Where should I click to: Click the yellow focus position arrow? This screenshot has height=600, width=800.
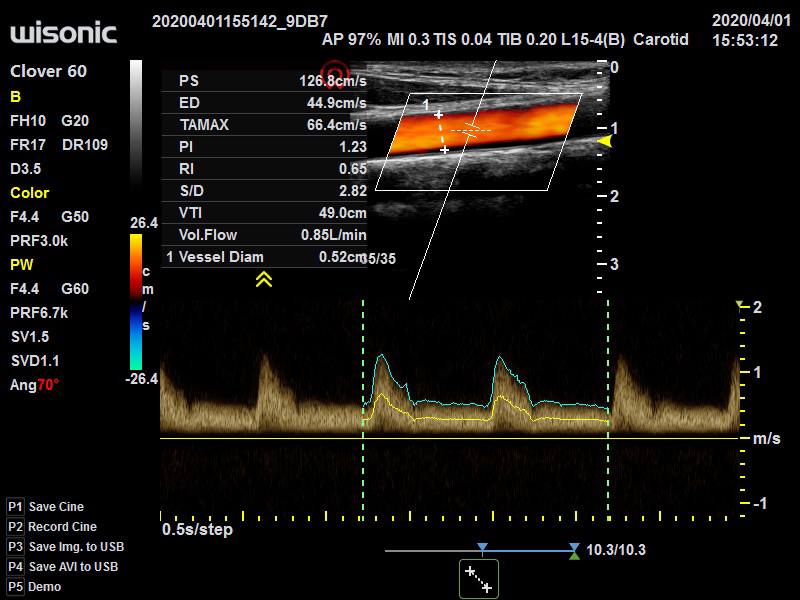[604, 143]
